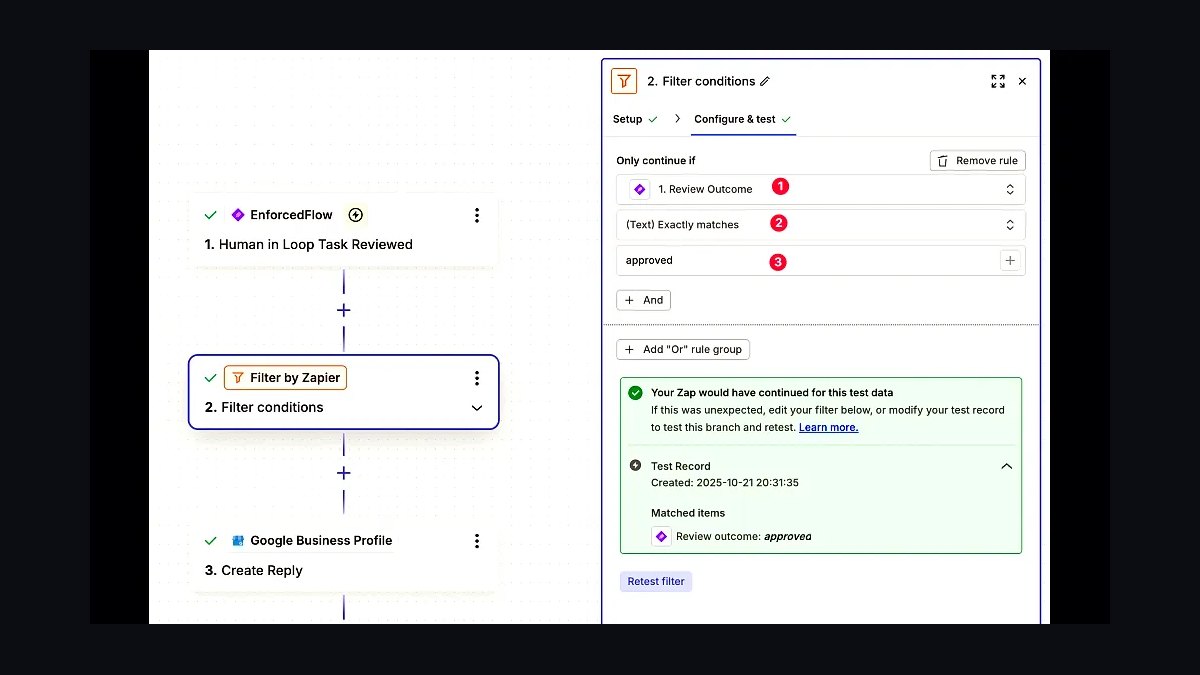Screen dimensions: 1200x675
Task: Open the three-dot menu for Google Business Profile step
Action: click(477, 541)
